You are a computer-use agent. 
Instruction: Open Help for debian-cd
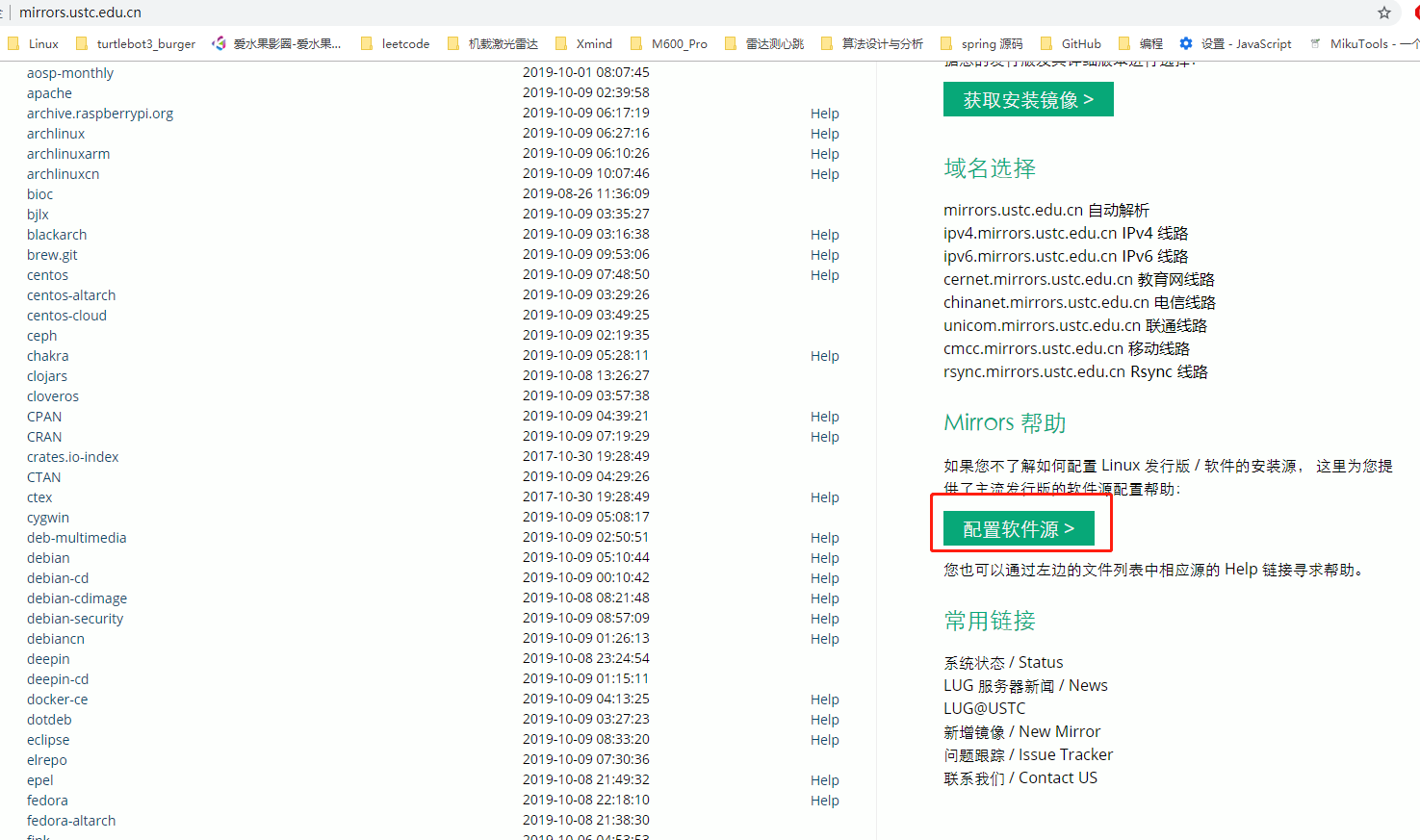point(825,578)
